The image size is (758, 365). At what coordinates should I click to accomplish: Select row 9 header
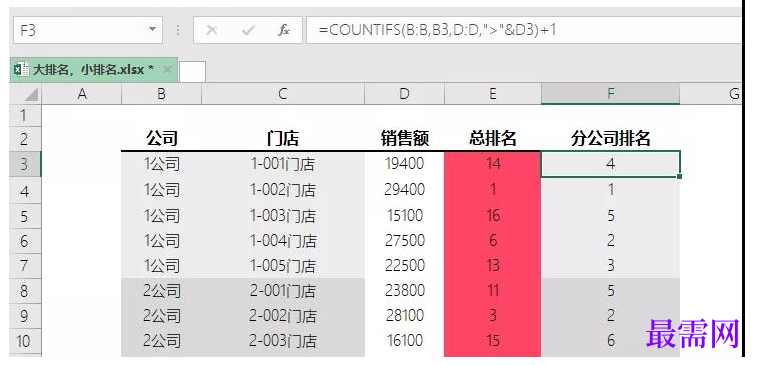(25, 316)
